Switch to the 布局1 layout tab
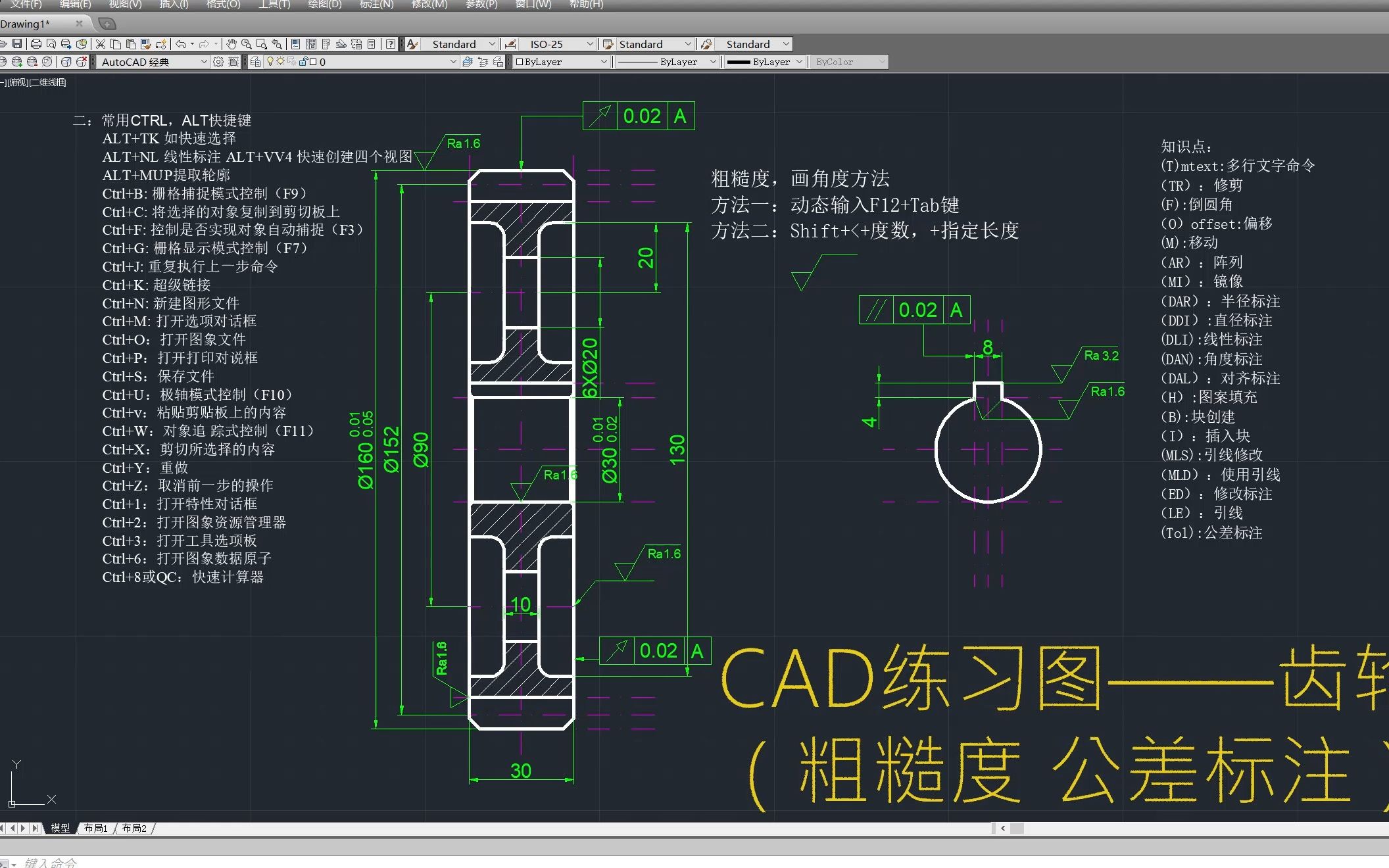 [96, 829]
